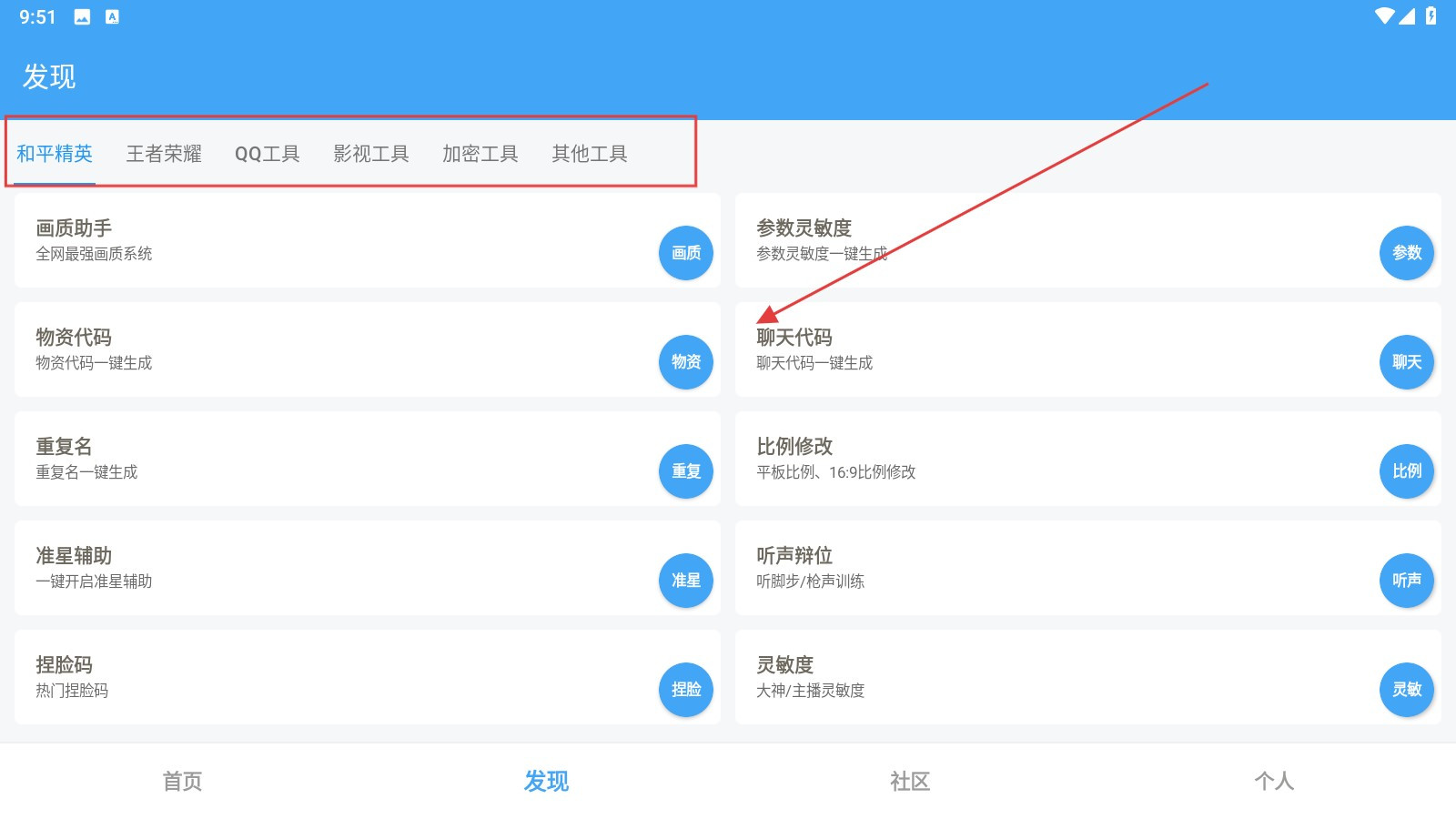Viewport: 1456px width, 819px height.
Task: Switch to the 加密工具 tab
Action: 480,153
